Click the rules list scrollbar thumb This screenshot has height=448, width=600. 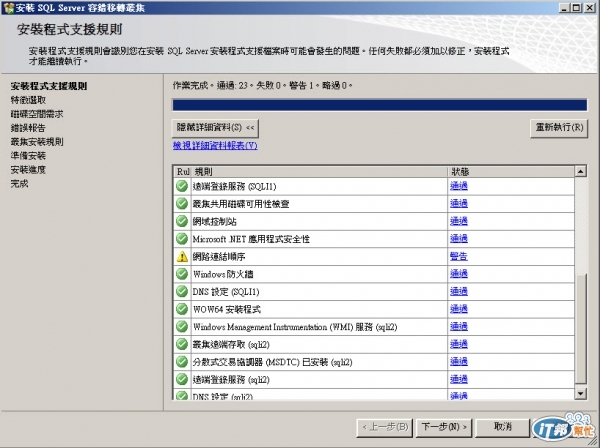click(x=580, y=328)
